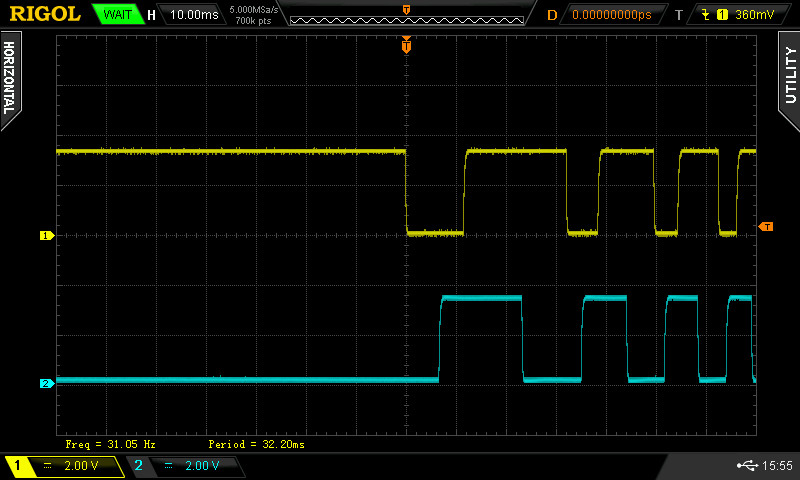Select the 10.00ms horizontal timebase value
Image resolution: width=800 pixels, height=480 pixels.
click(x=193, y=15)
